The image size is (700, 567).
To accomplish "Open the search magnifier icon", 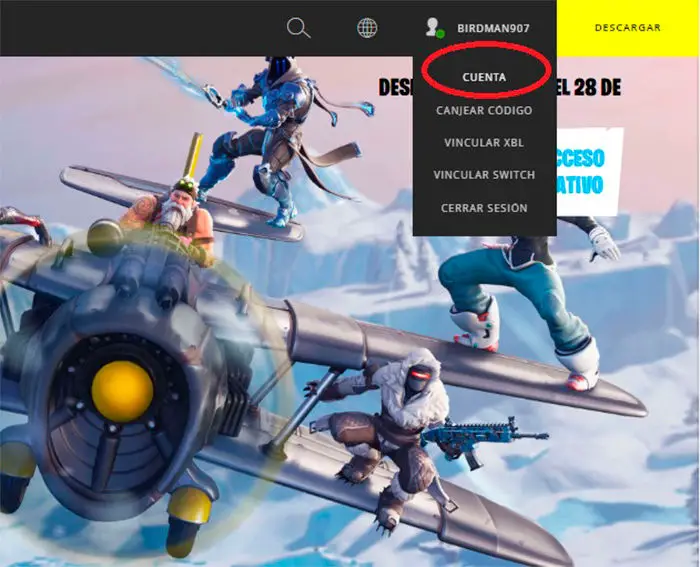I will click(x=298, y=28).
